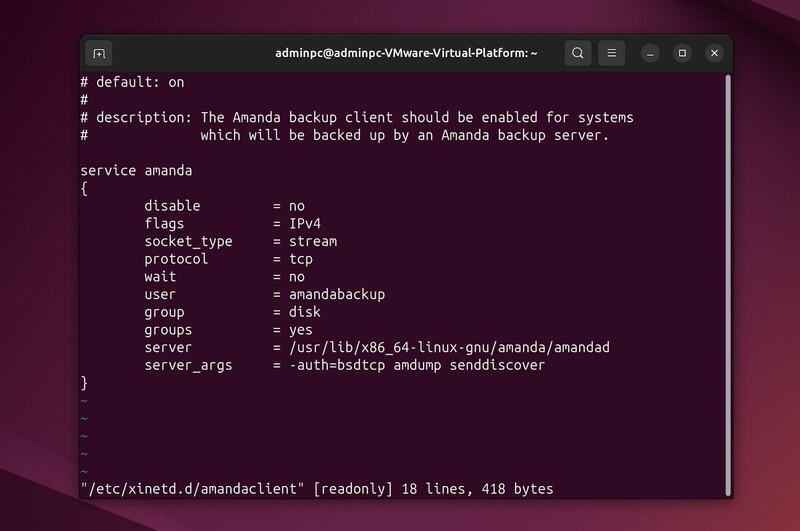
Task: Click the 'amandabackup' user value
Action: point(337,295)
